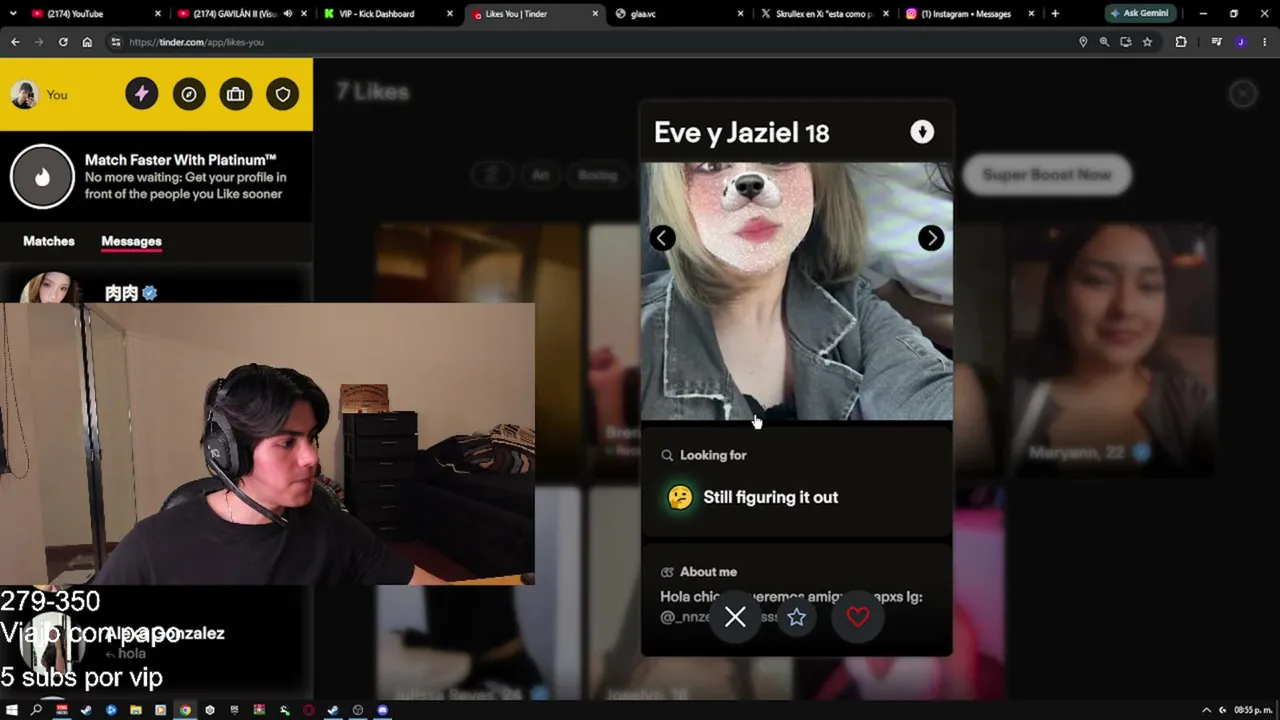
Task: Open File Explorer from the taskbar
Action: pyautogui.click(x=135, y=710)
